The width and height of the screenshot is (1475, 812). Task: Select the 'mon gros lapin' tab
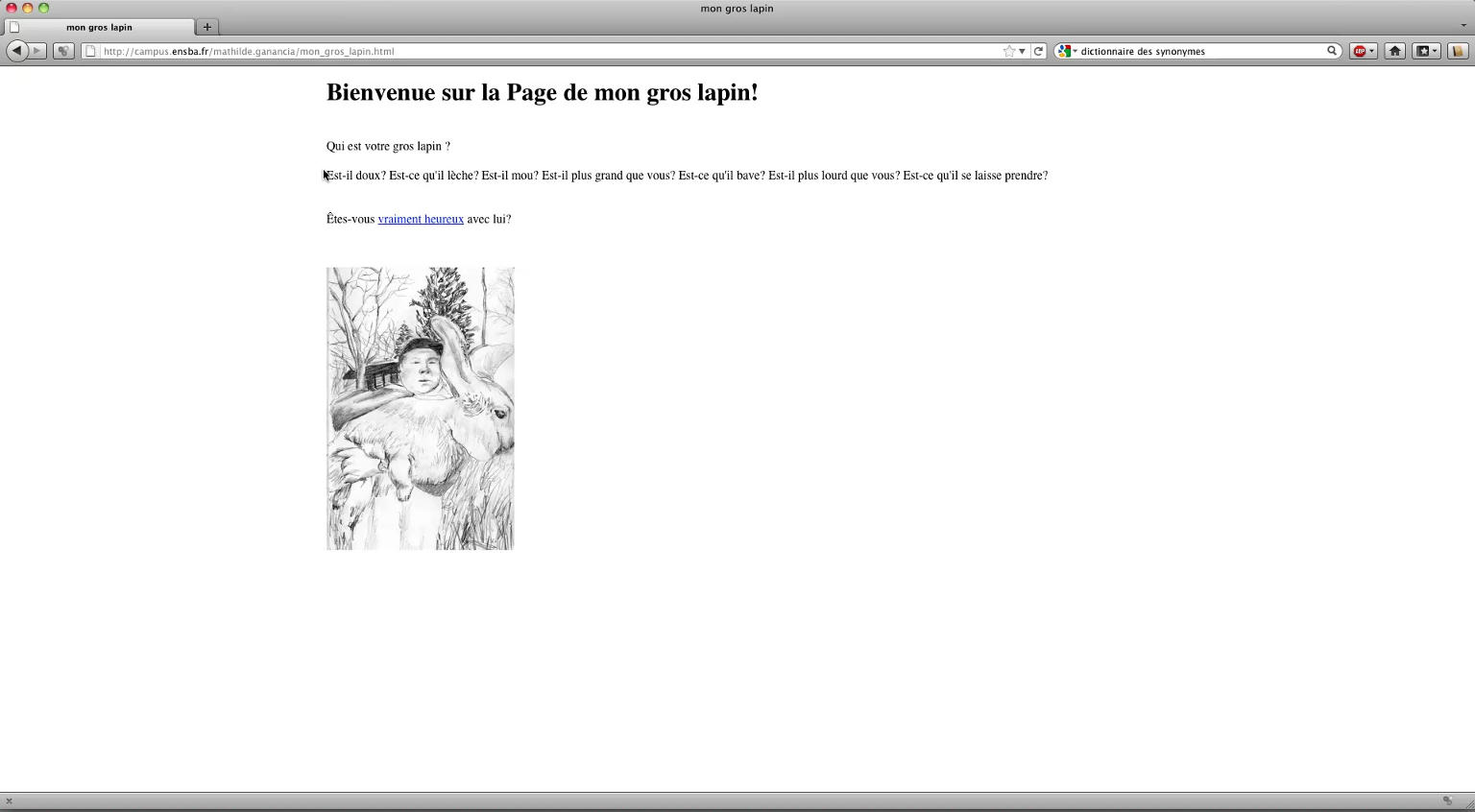(x=99, y=27)
